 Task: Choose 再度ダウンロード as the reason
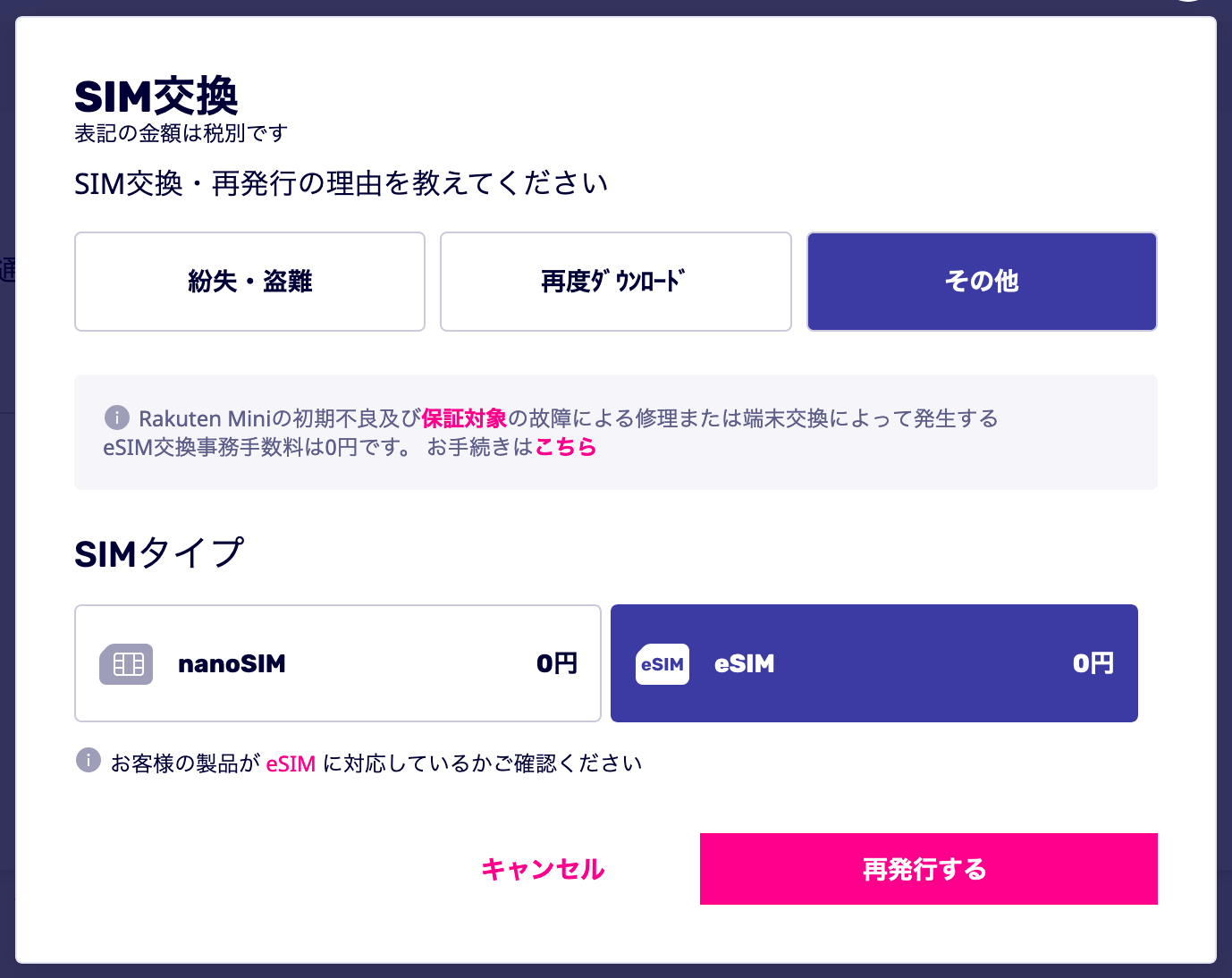(x=615, y=282)
